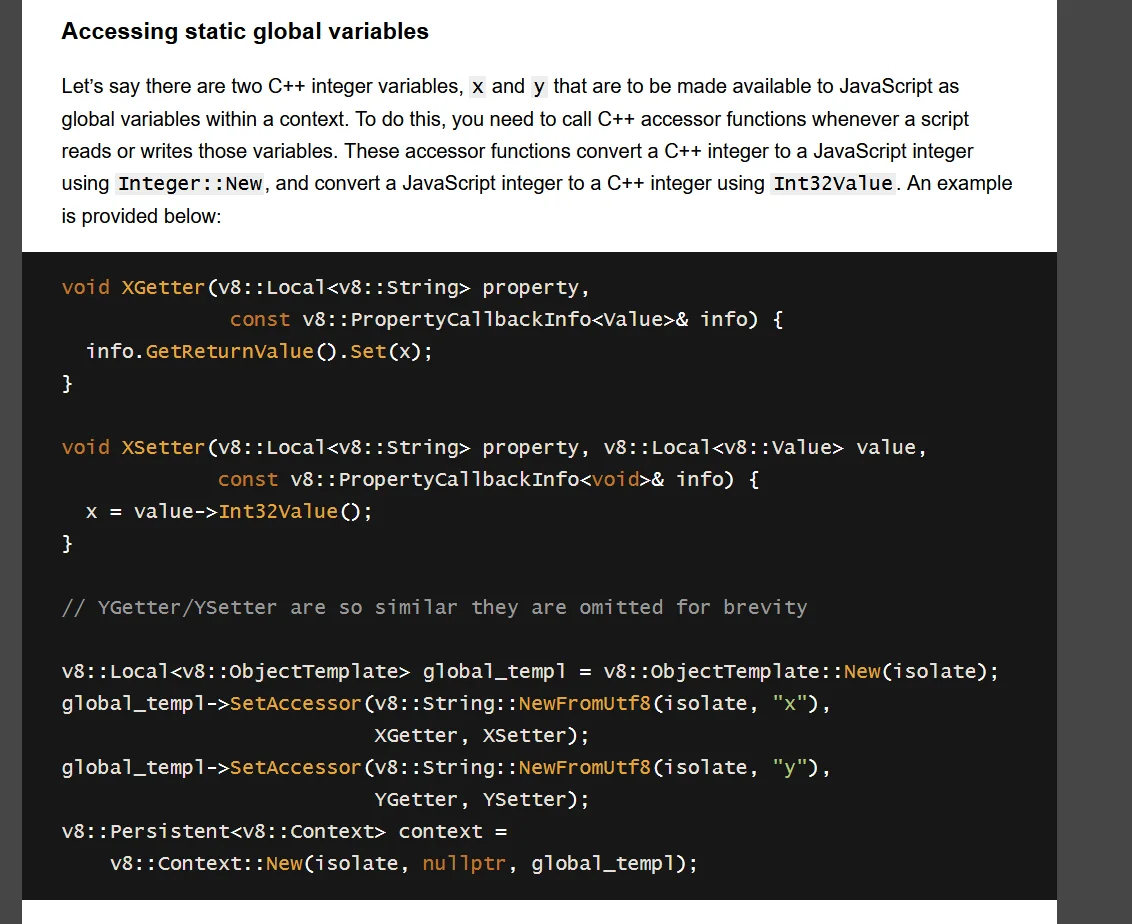Select the "Int32Value" inline code in the paragraph
This screenshot has height=924, width=1132.
click(833, 184)
